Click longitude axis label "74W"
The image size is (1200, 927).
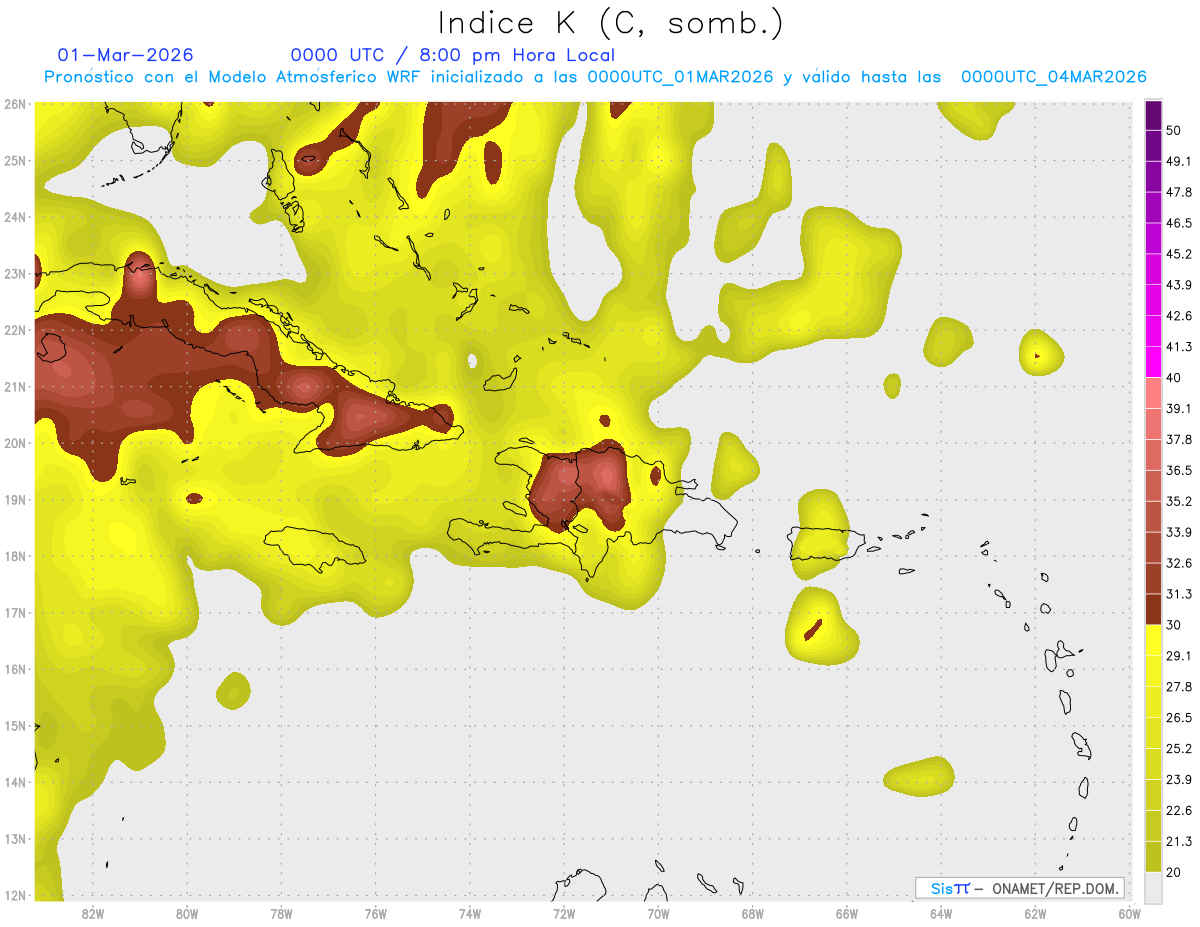coord(469,913)
